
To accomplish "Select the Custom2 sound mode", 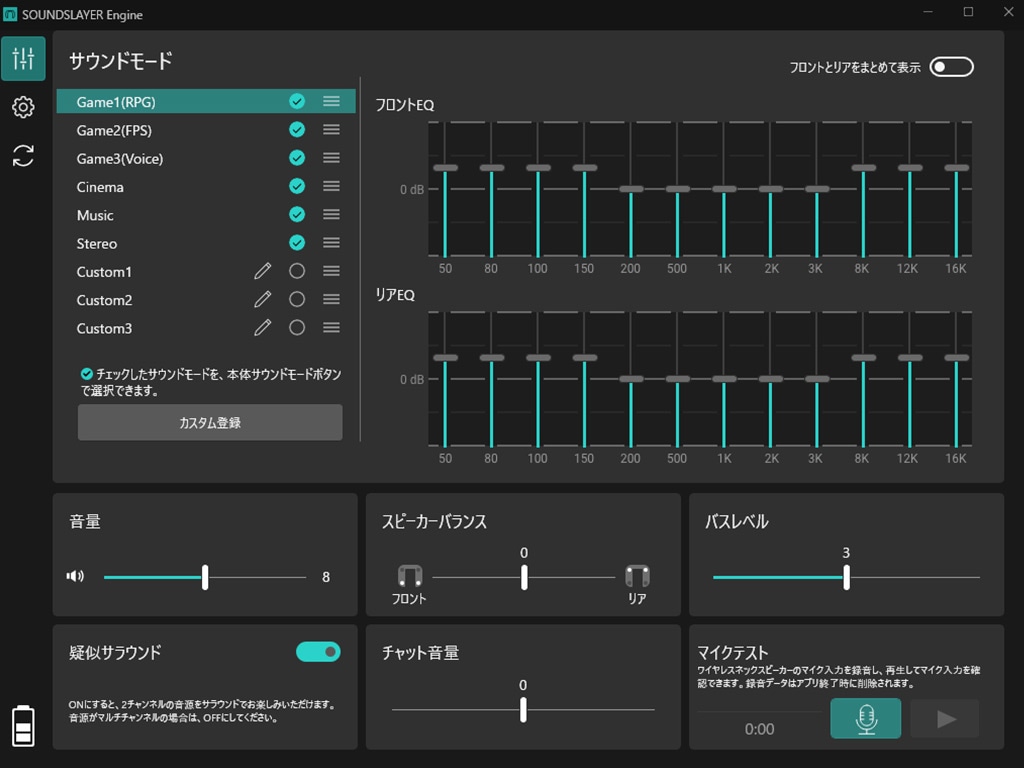I will click(x=206, y=300).
